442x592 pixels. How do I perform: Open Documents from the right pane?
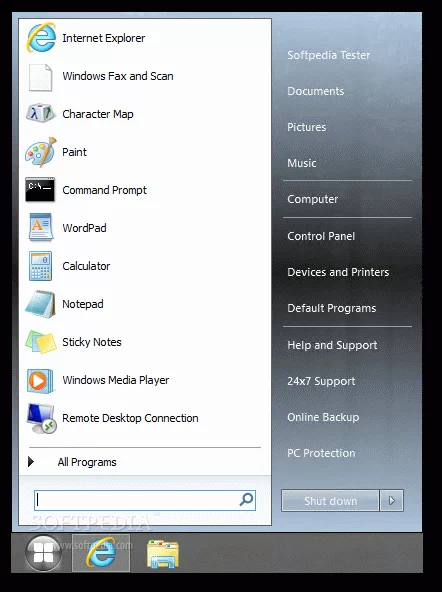point(316,91)
